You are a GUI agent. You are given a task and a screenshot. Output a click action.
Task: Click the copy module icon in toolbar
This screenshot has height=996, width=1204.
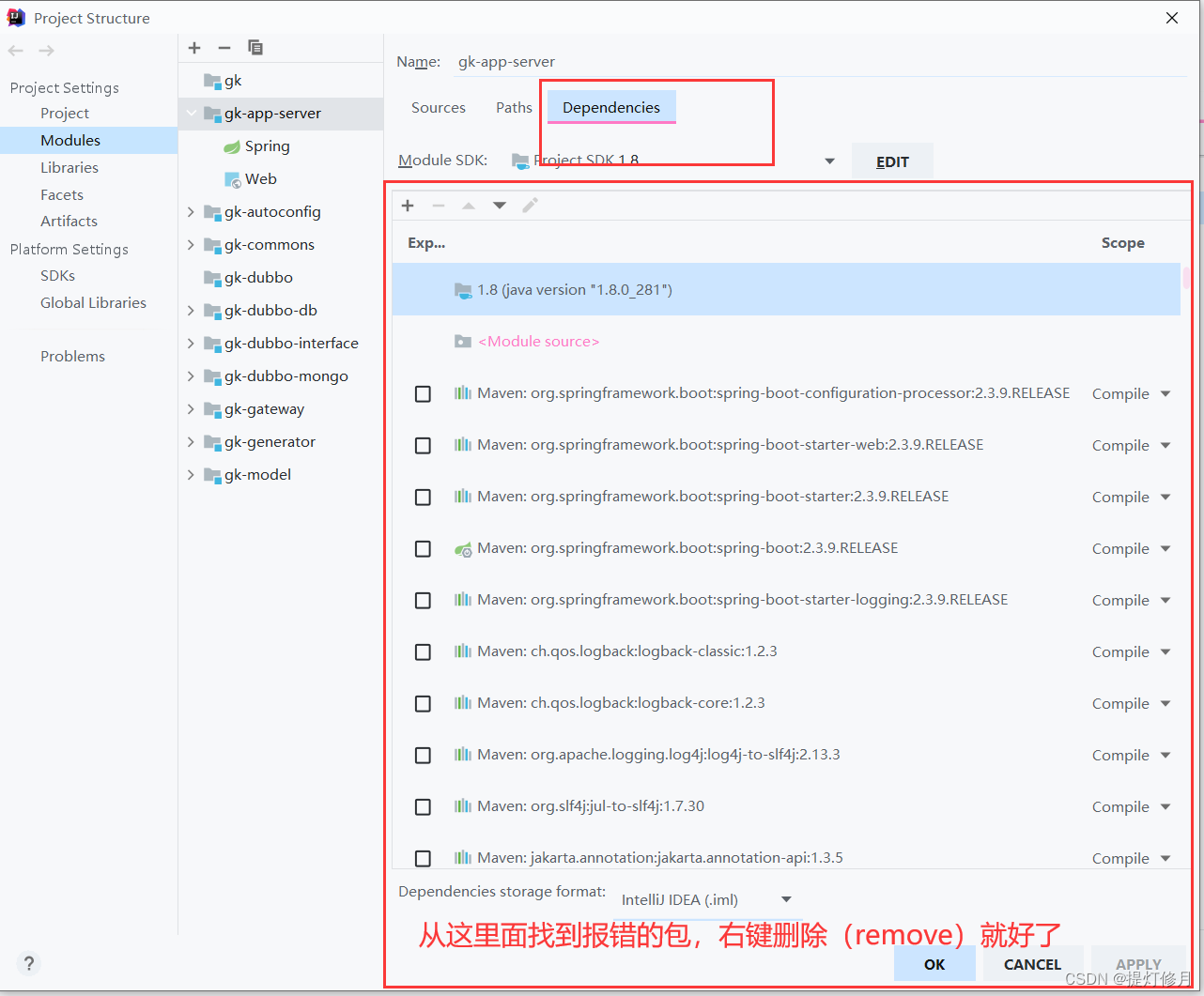pyautogui.click(x=255, y=48)
